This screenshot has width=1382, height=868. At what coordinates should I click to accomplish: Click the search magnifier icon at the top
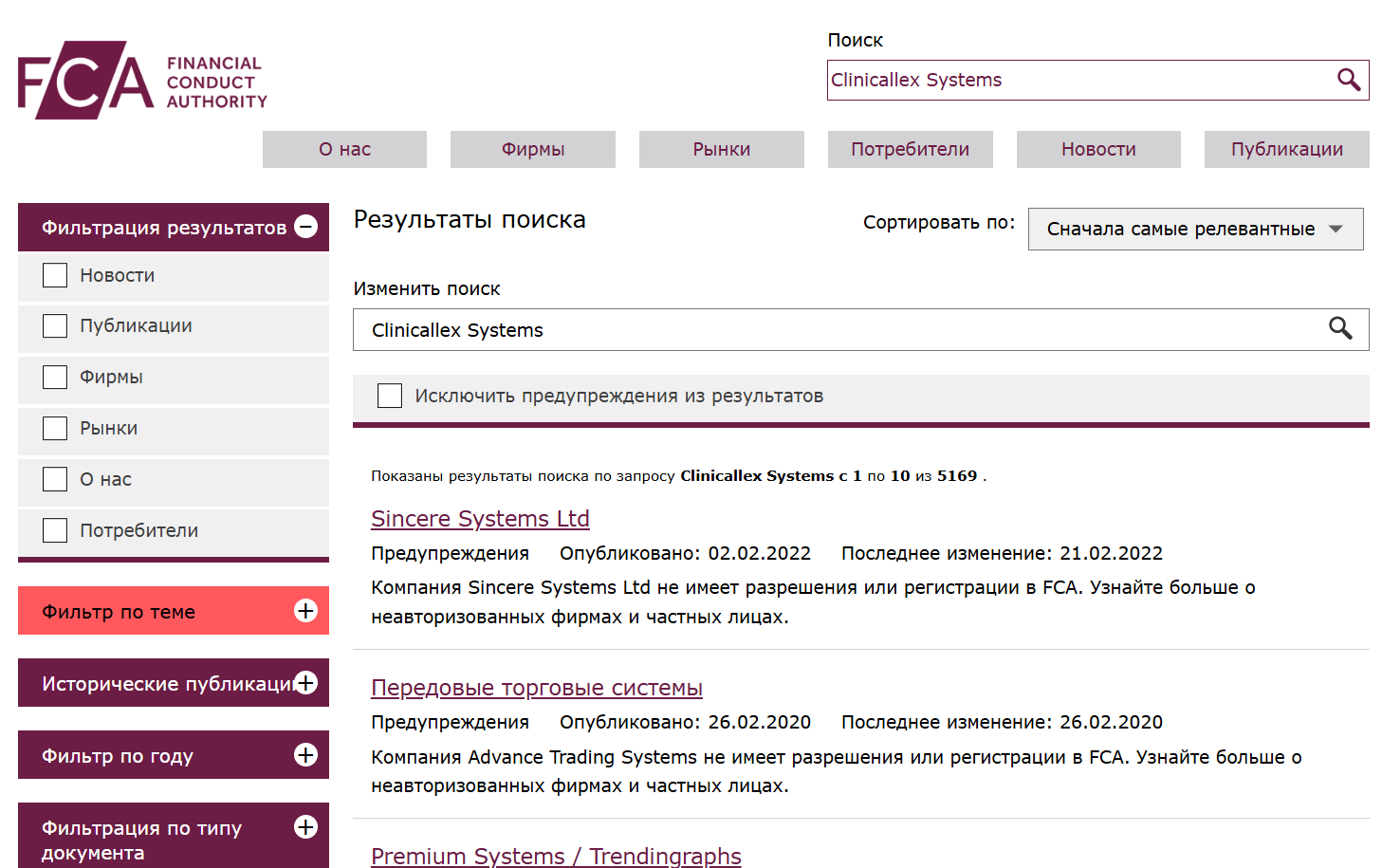[1349, 80]
